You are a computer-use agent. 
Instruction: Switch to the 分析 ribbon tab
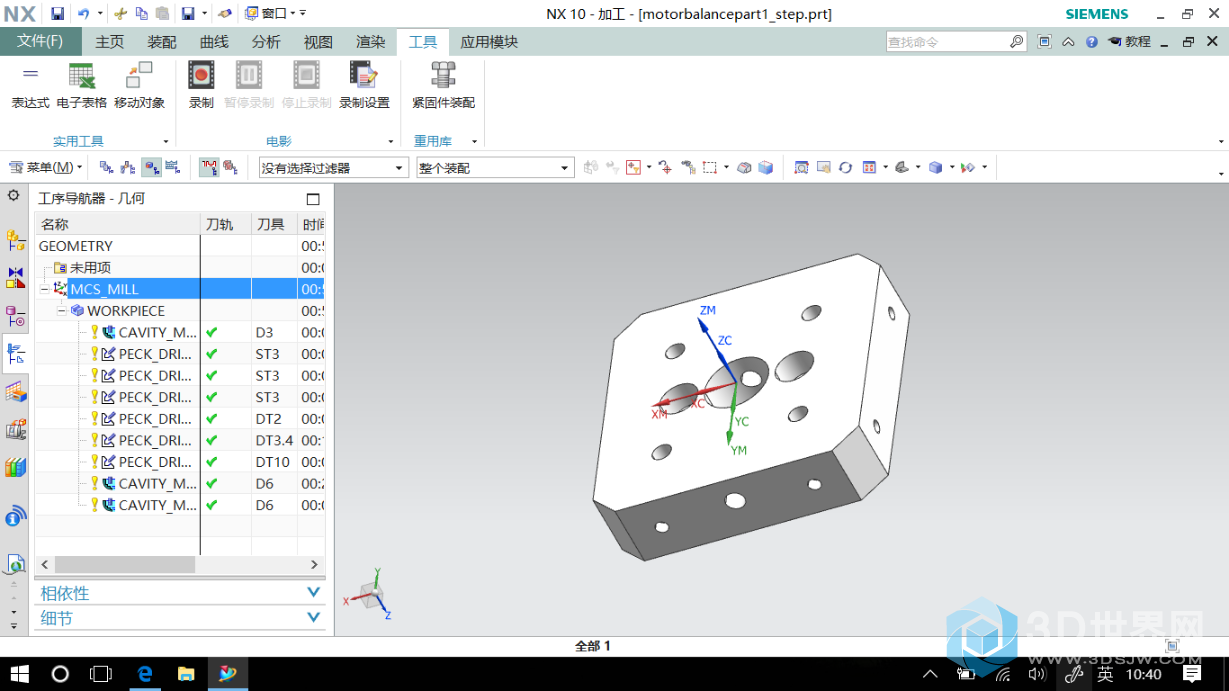pyautogui.click(x=266, y=42)
